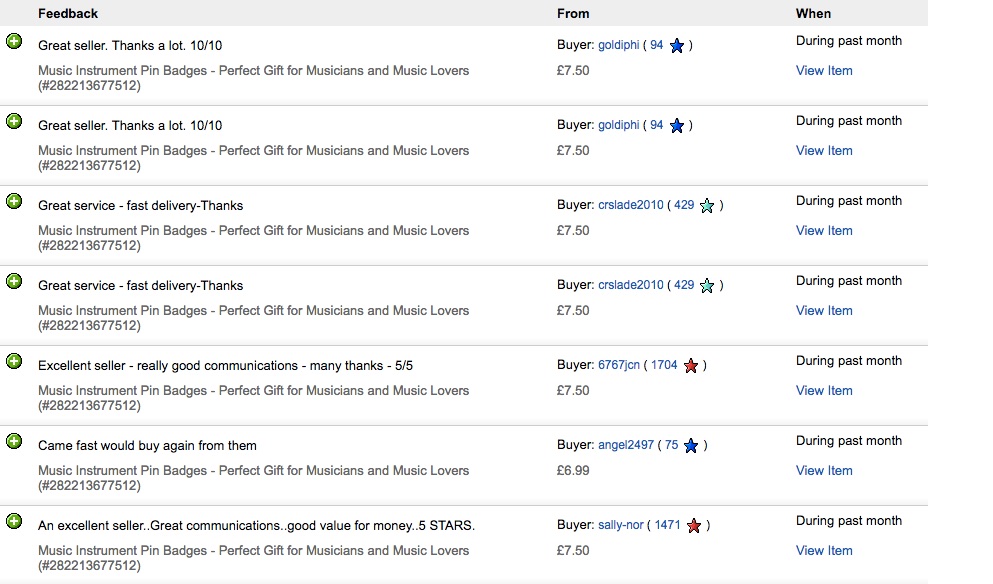
Task: Click the Feedback column header
Action: pos(68,13)
